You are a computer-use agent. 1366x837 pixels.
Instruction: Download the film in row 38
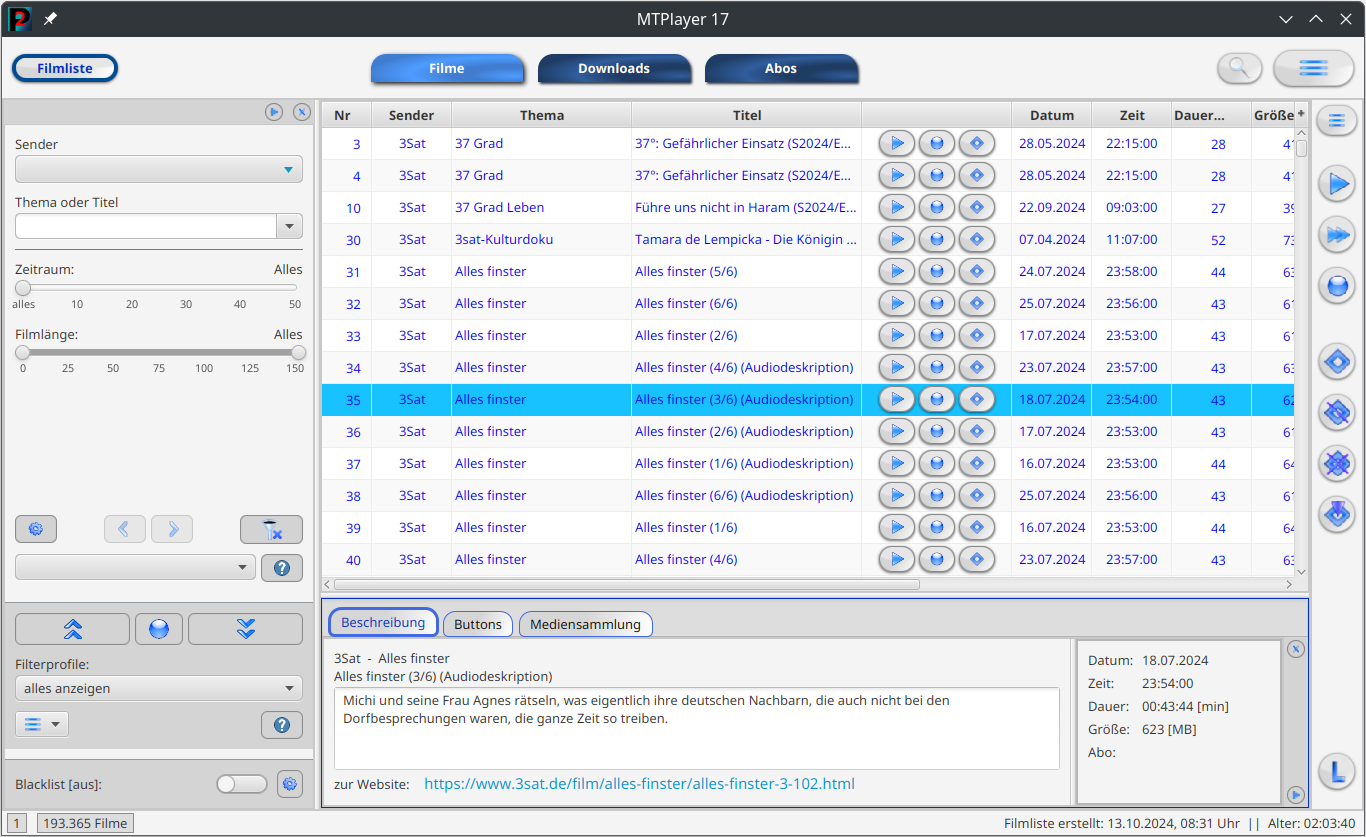click(x=937, y=495)
